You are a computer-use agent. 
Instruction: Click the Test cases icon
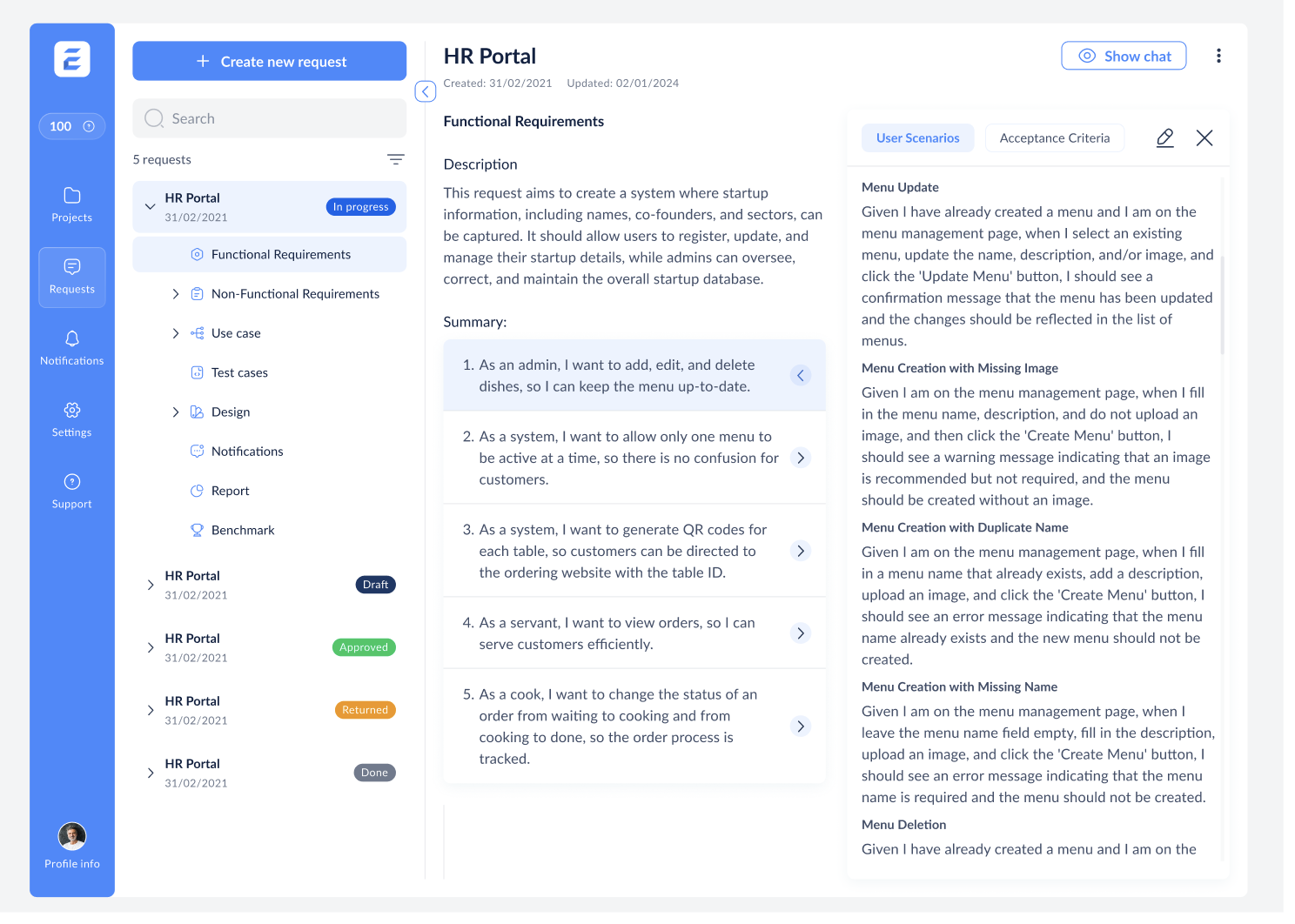198,372
